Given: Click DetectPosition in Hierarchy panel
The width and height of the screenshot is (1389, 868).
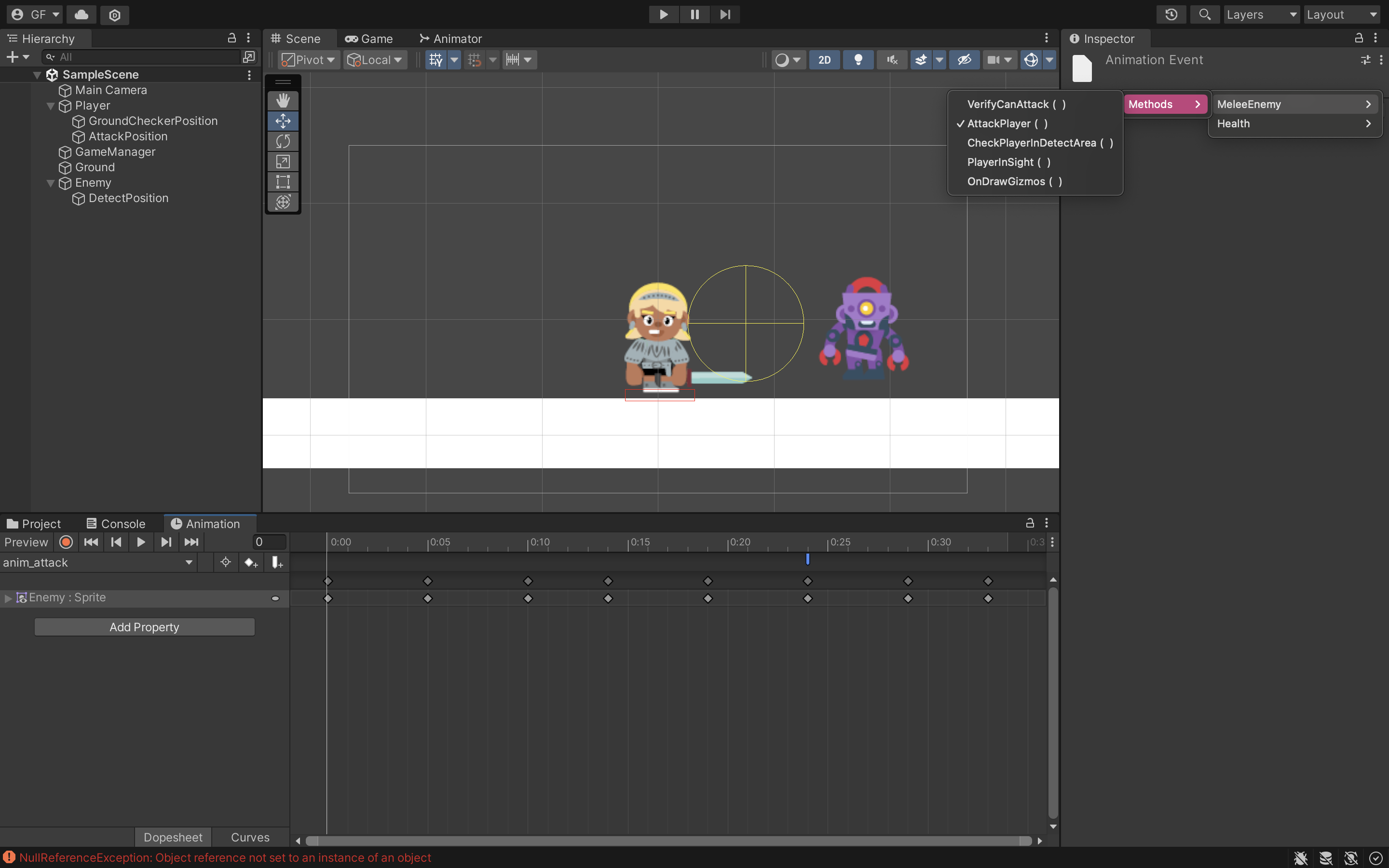Looking at the screenshot, I should [128, 197].
